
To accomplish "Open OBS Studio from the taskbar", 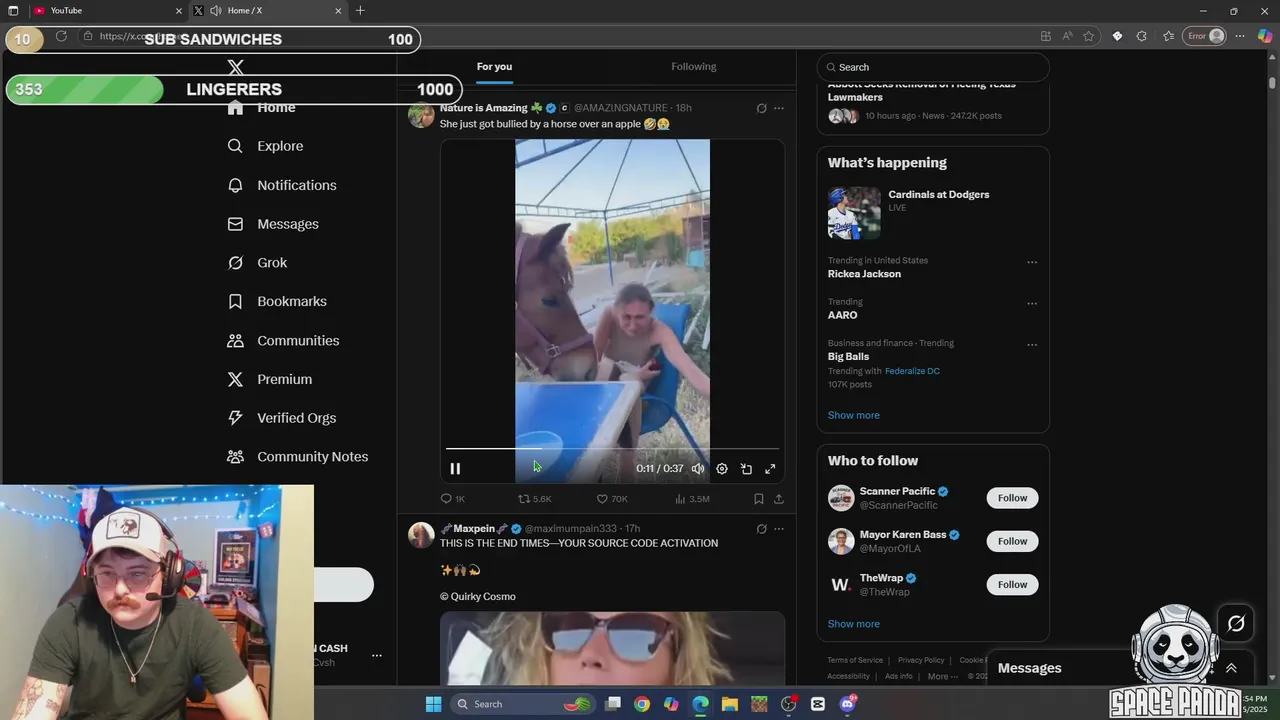I will 789,704.
